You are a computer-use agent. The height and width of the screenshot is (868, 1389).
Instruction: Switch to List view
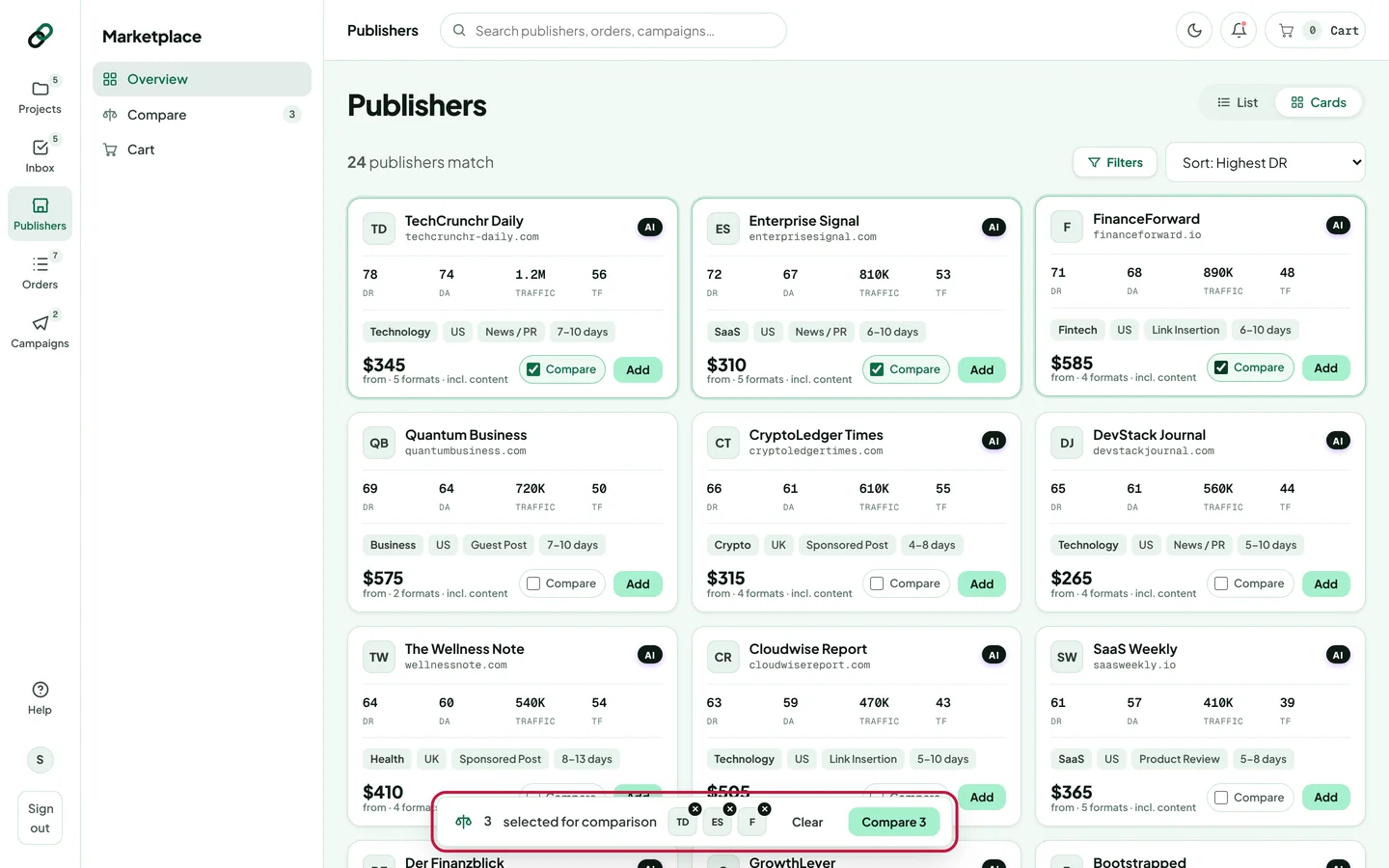[1238, 102]
